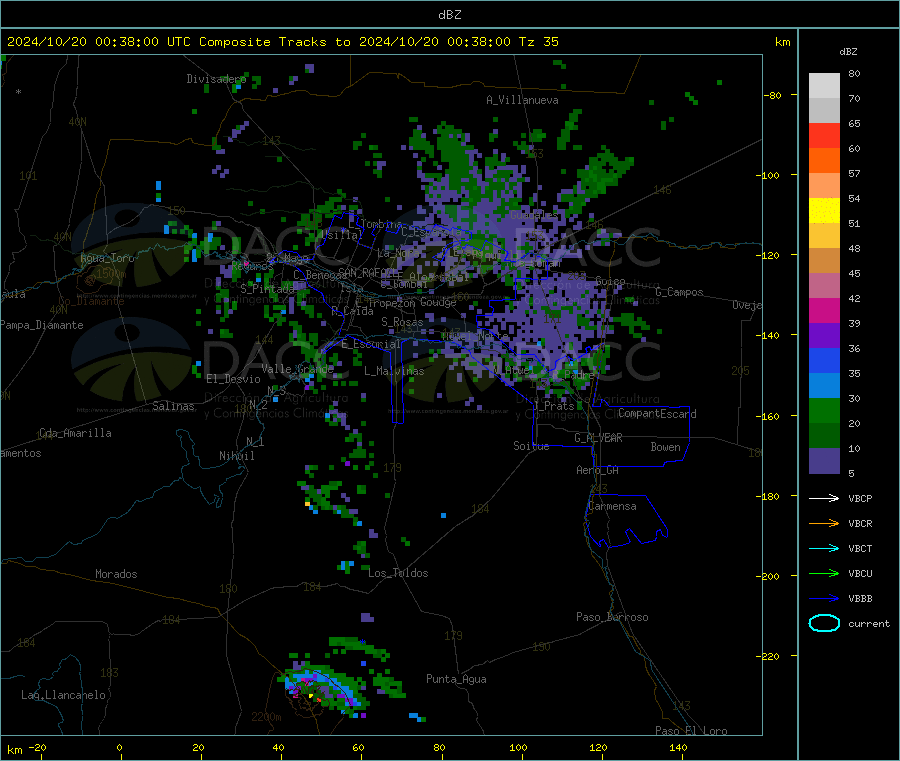Viewport: 900px width, 761px height.
Task: Click the cyan 'current' ellipse legend icon
Action: 824,623
